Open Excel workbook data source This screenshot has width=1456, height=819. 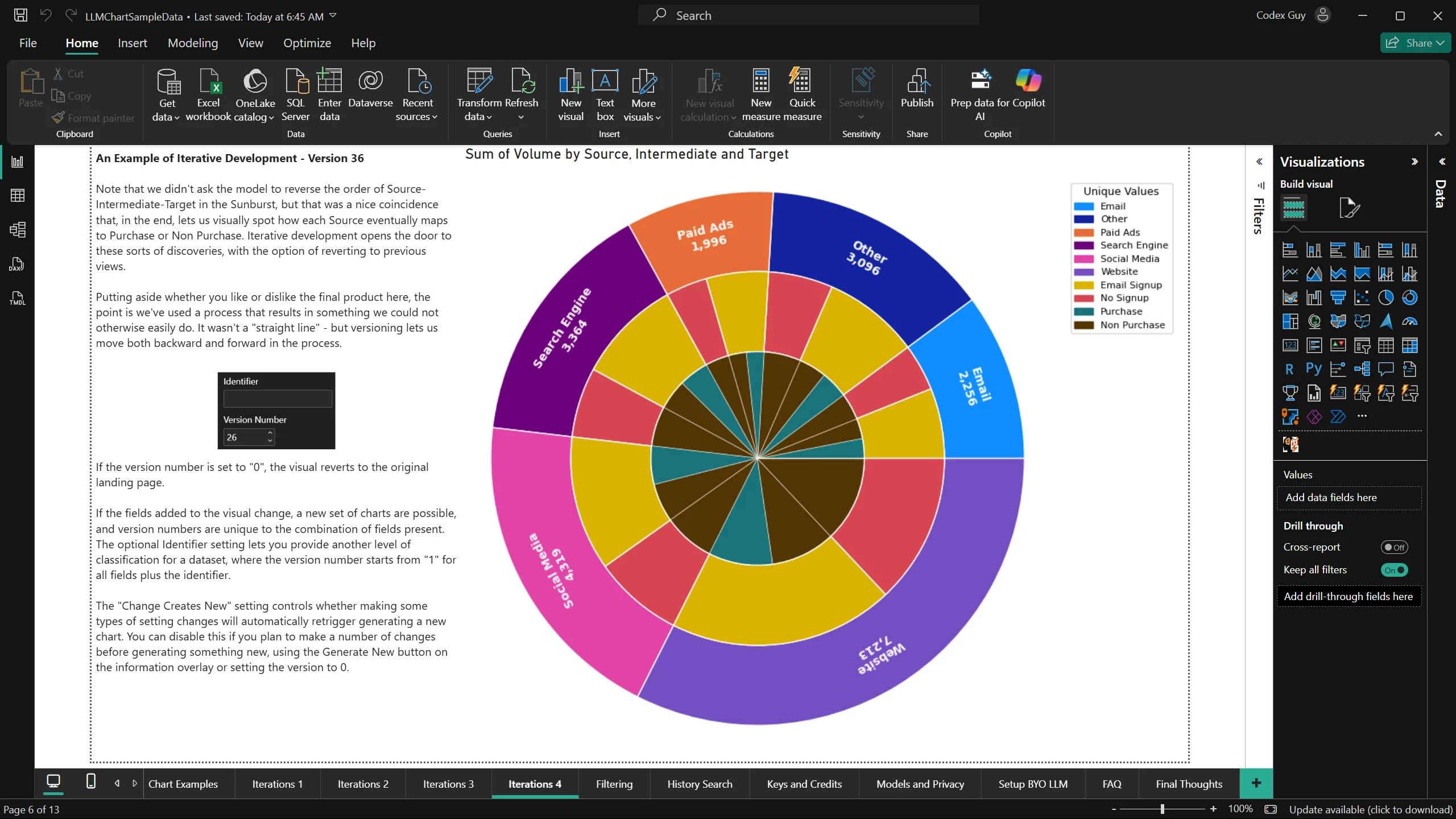click(208, 94)
